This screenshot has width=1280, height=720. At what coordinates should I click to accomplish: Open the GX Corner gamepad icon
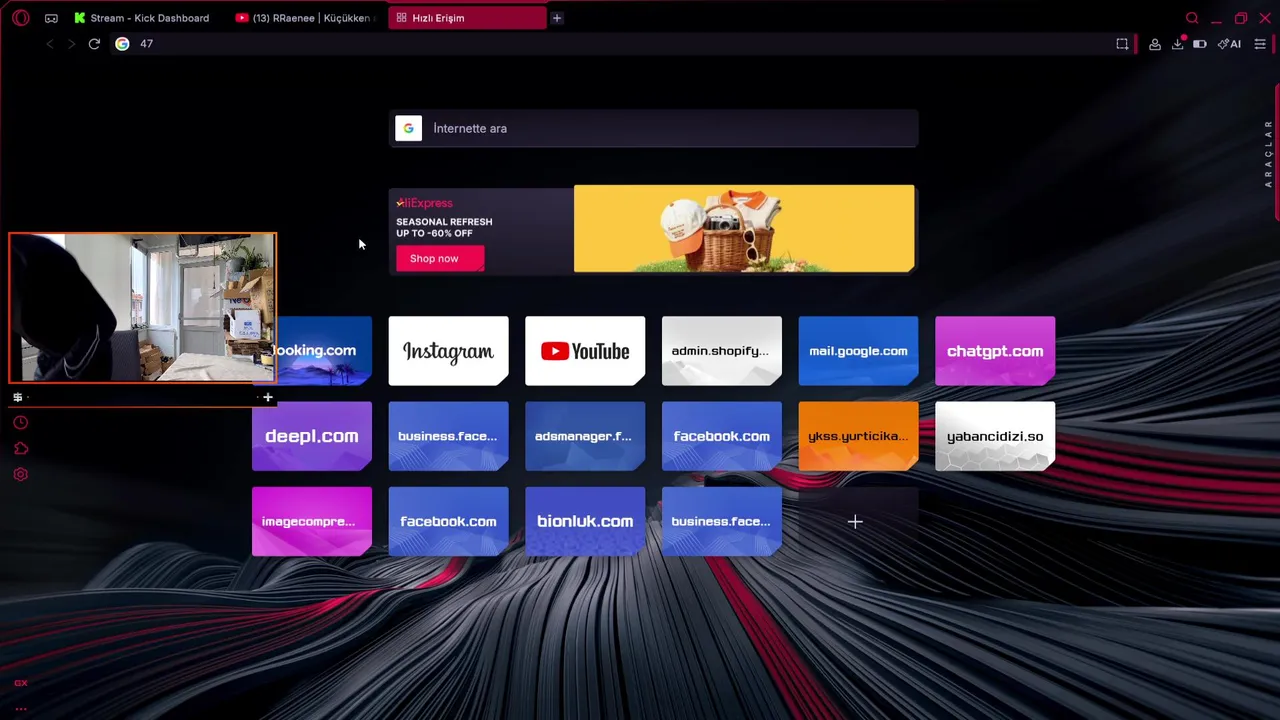(x=51, y=18)
